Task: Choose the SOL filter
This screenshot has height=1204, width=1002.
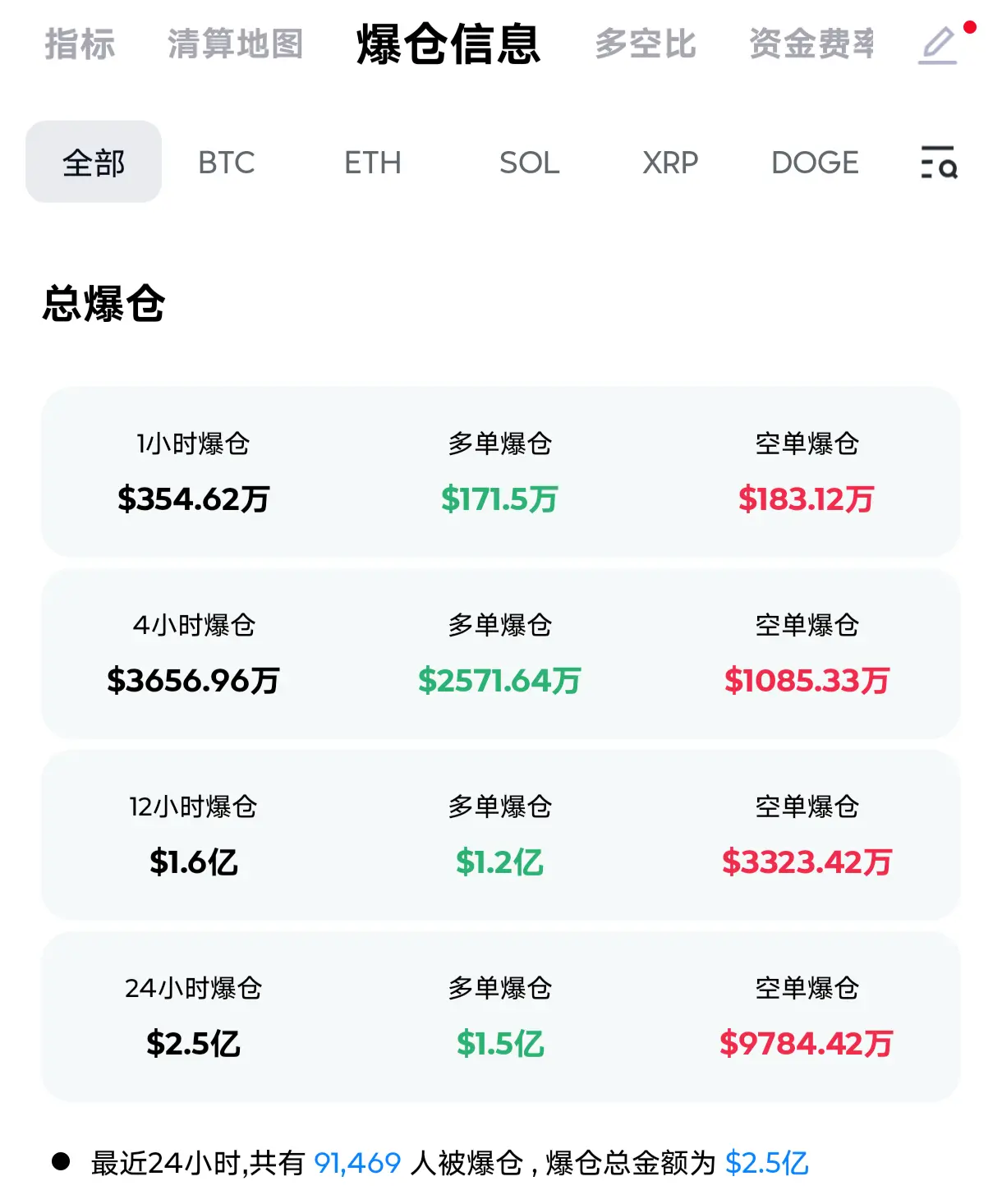Action: [530, 163]
